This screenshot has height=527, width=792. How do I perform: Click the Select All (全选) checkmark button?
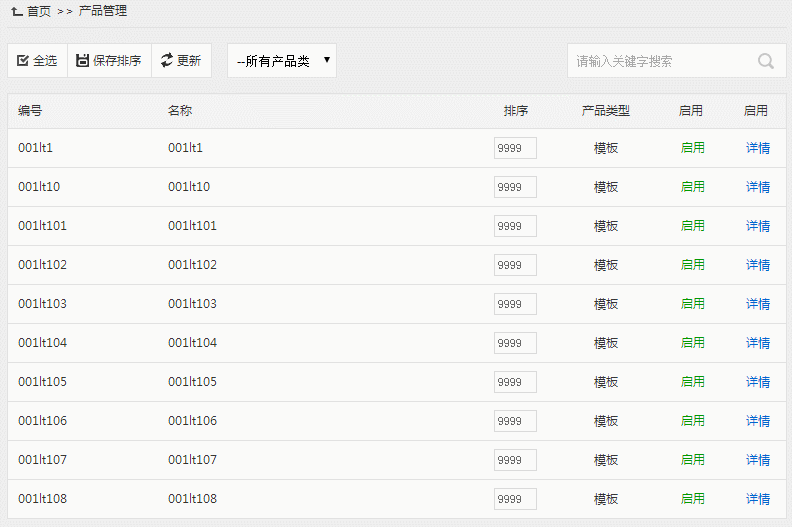(x=37, y=61)
